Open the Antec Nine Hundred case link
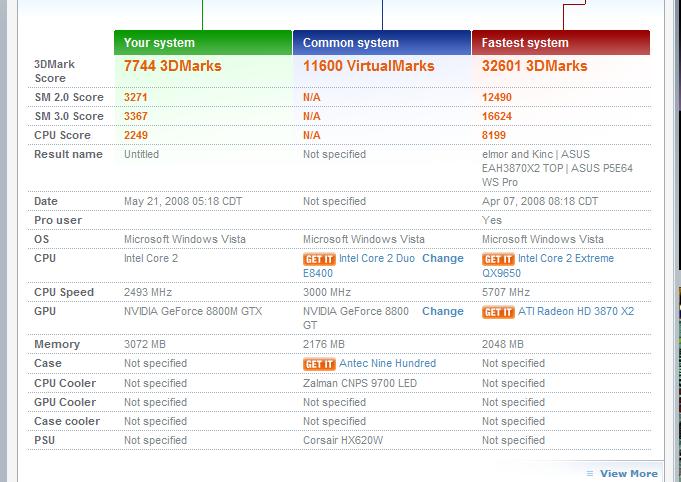The height and width of the screenshot is (482, 681). click(x=387, y=363)
